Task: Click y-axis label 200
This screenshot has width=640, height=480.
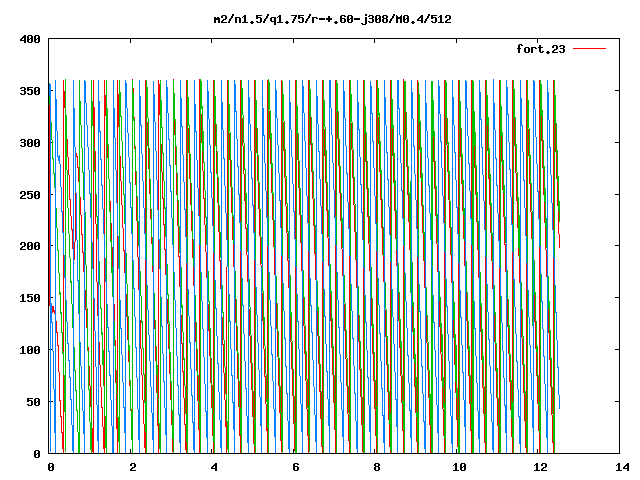Action: tap(30, 246)
